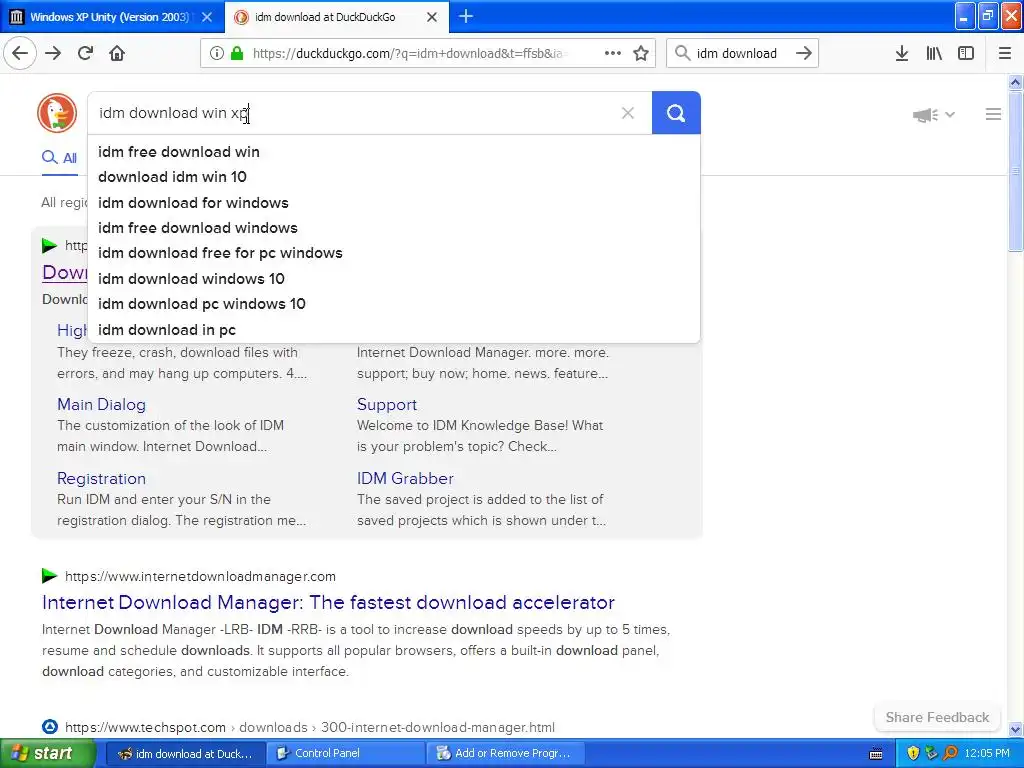Open the Windows Start menu

click(x=48, y=753)
